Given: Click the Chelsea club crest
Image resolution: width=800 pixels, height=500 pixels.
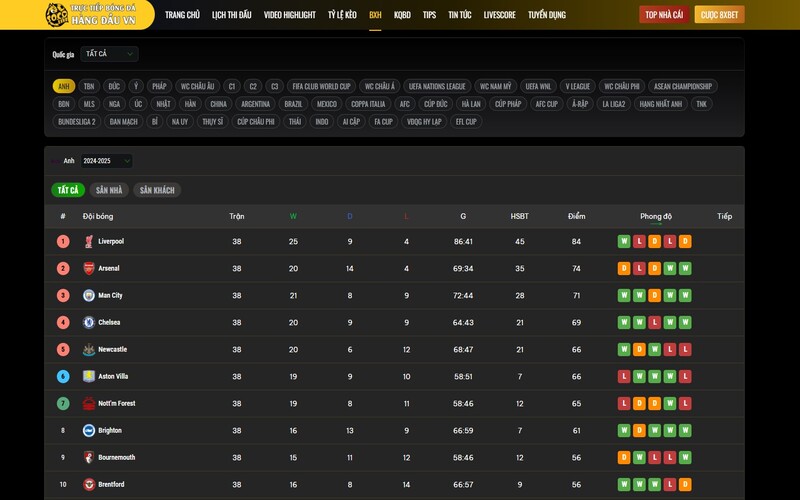Looking at the screenshot, I should click(x=89, y=322).
